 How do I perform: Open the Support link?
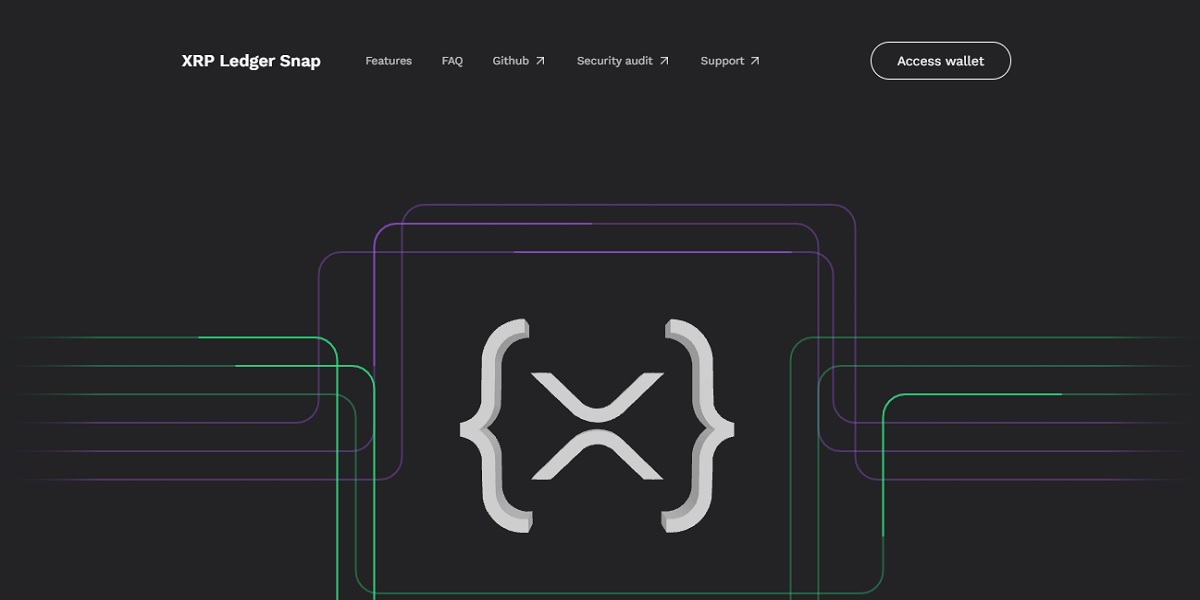coord(730,61)
